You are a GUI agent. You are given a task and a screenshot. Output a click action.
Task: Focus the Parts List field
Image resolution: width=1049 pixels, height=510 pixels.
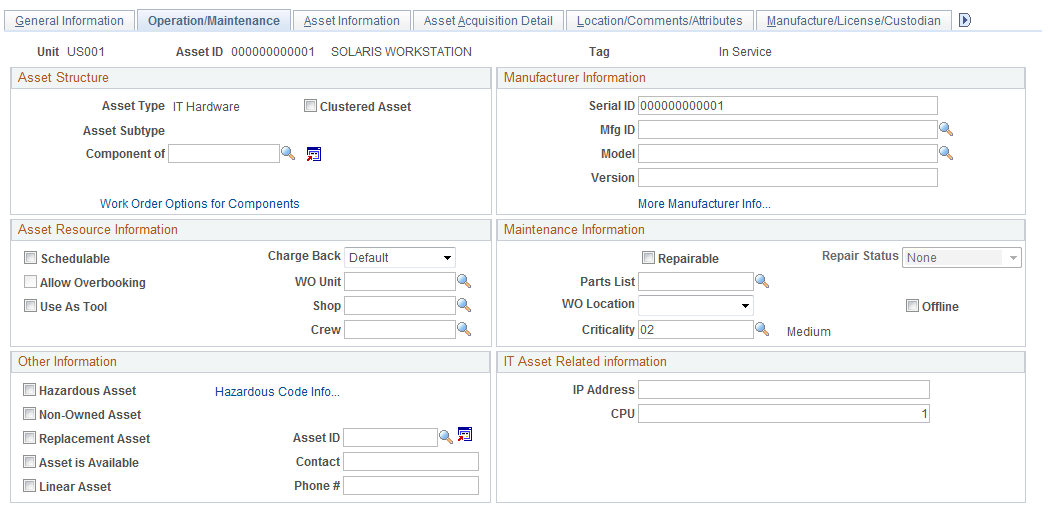pyautogui.click(x=696, y=281)
